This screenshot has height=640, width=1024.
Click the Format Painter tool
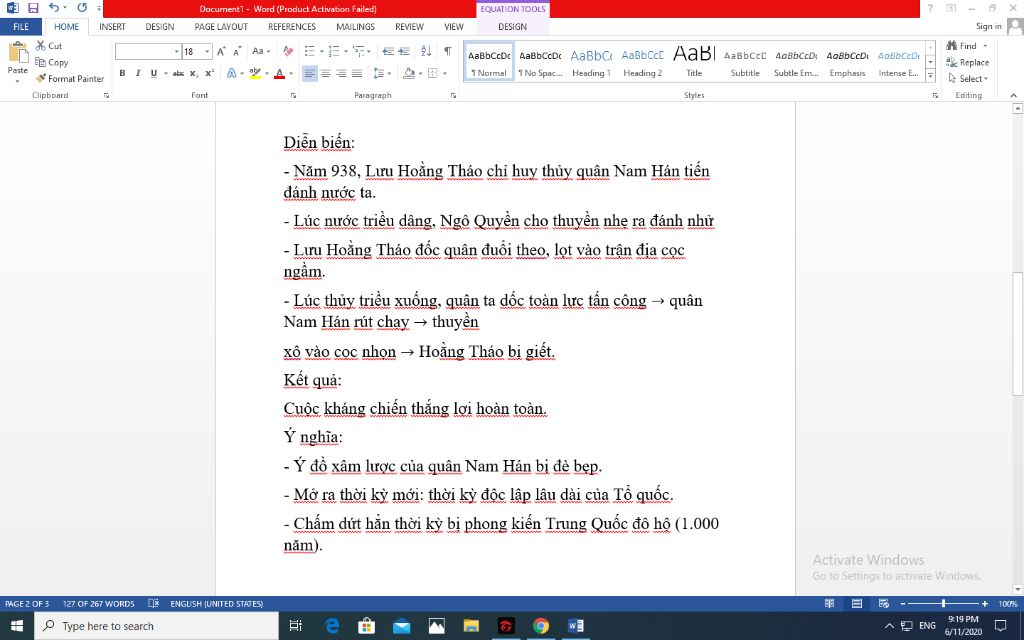click(70, 78)
